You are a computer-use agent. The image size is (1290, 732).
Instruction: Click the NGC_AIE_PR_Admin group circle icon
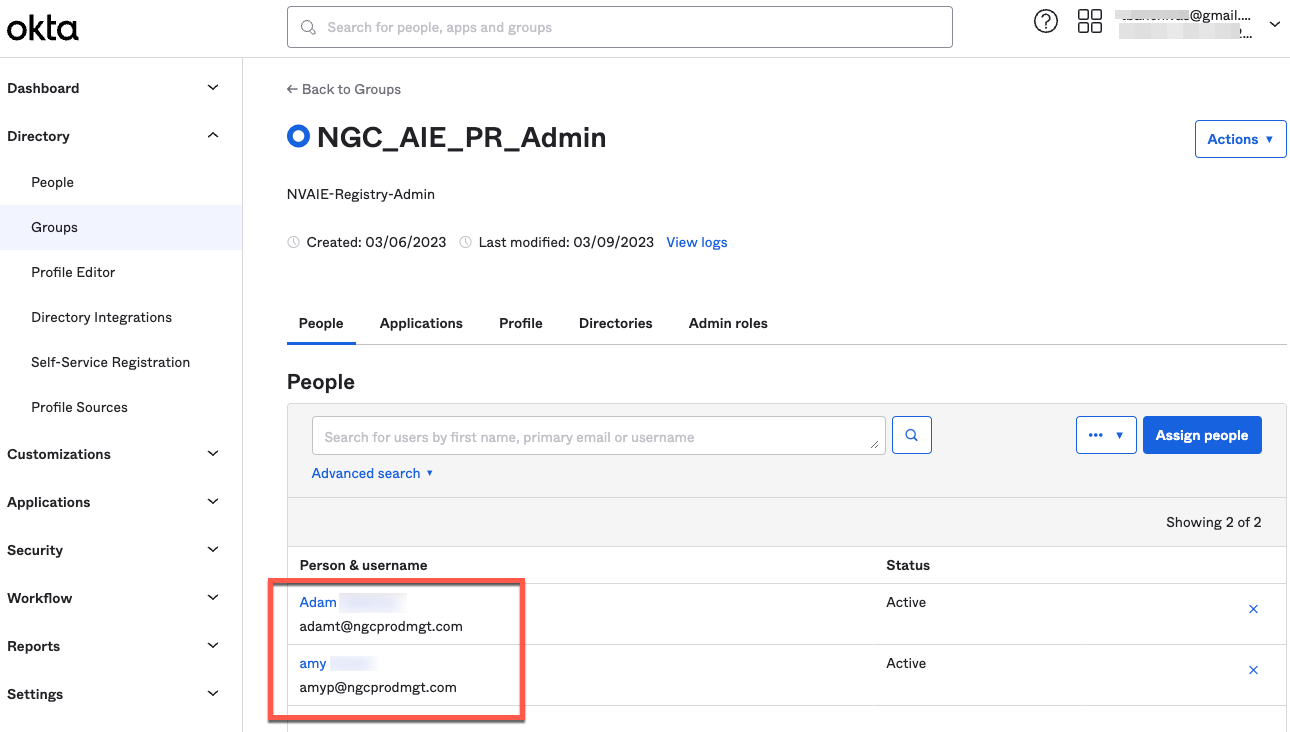[298, 137]
